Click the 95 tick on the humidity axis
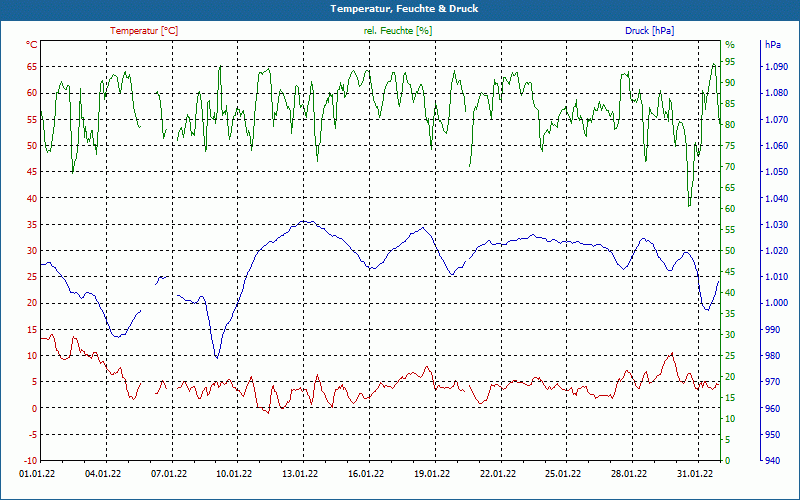 [730, 62]
